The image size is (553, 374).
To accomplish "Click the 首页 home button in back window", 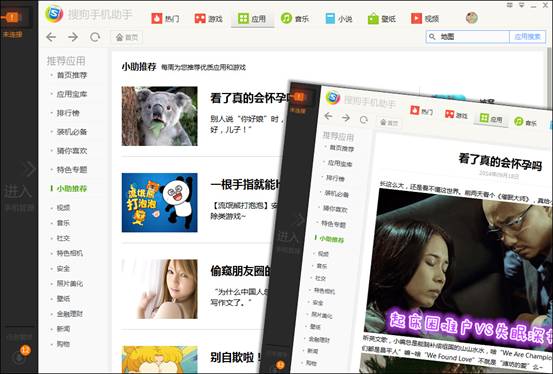I will tap(127, 37).
